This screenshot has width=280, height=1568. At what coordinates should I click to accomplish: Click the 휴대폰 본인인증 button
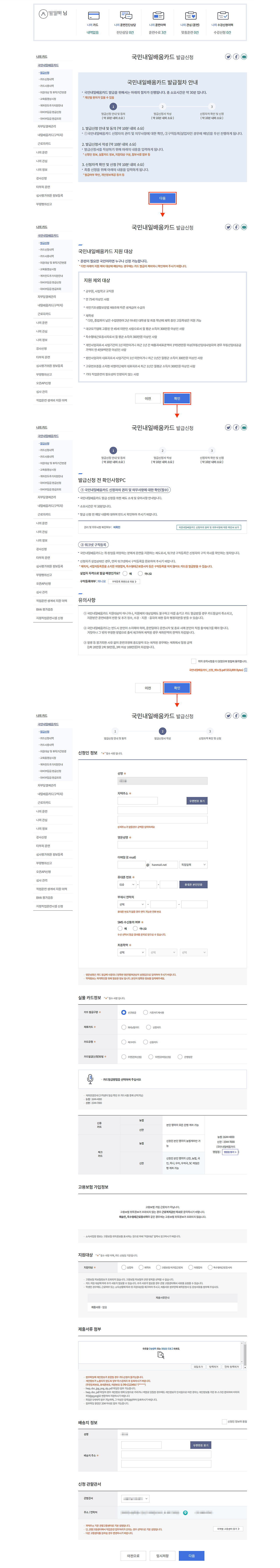[x=194, y=885]
